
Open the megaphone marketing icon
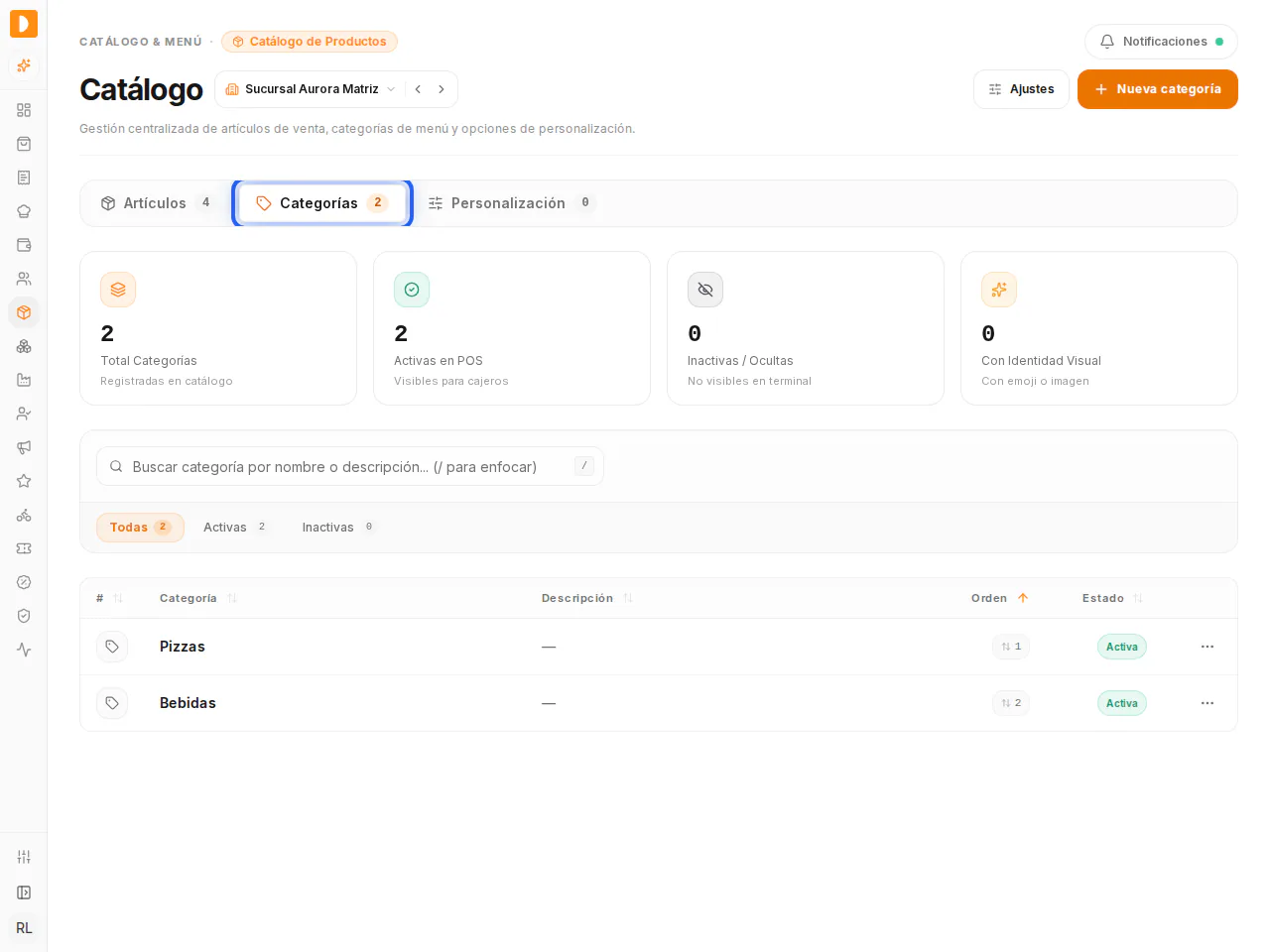tap(24, 447)
